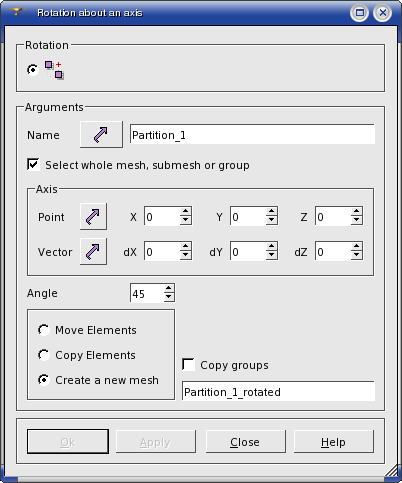Click the Name selection arrow button
This screenshot has height=483, width=402.
(x=101, y=135)
